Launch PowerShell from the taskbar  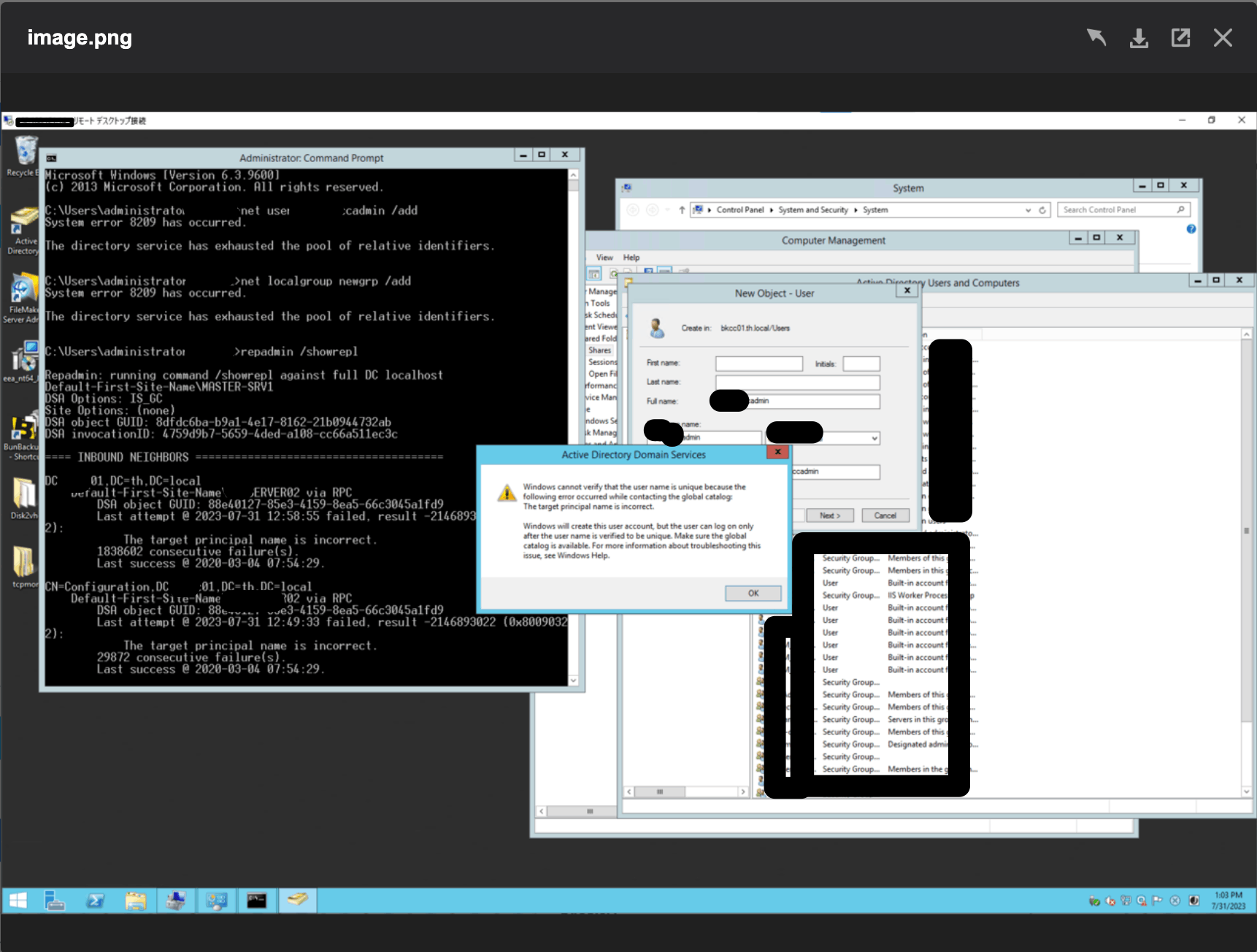95,901
